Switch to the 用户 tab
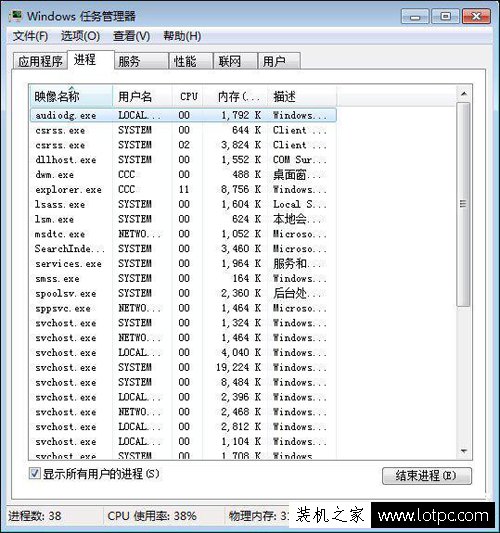 (279, 62)
